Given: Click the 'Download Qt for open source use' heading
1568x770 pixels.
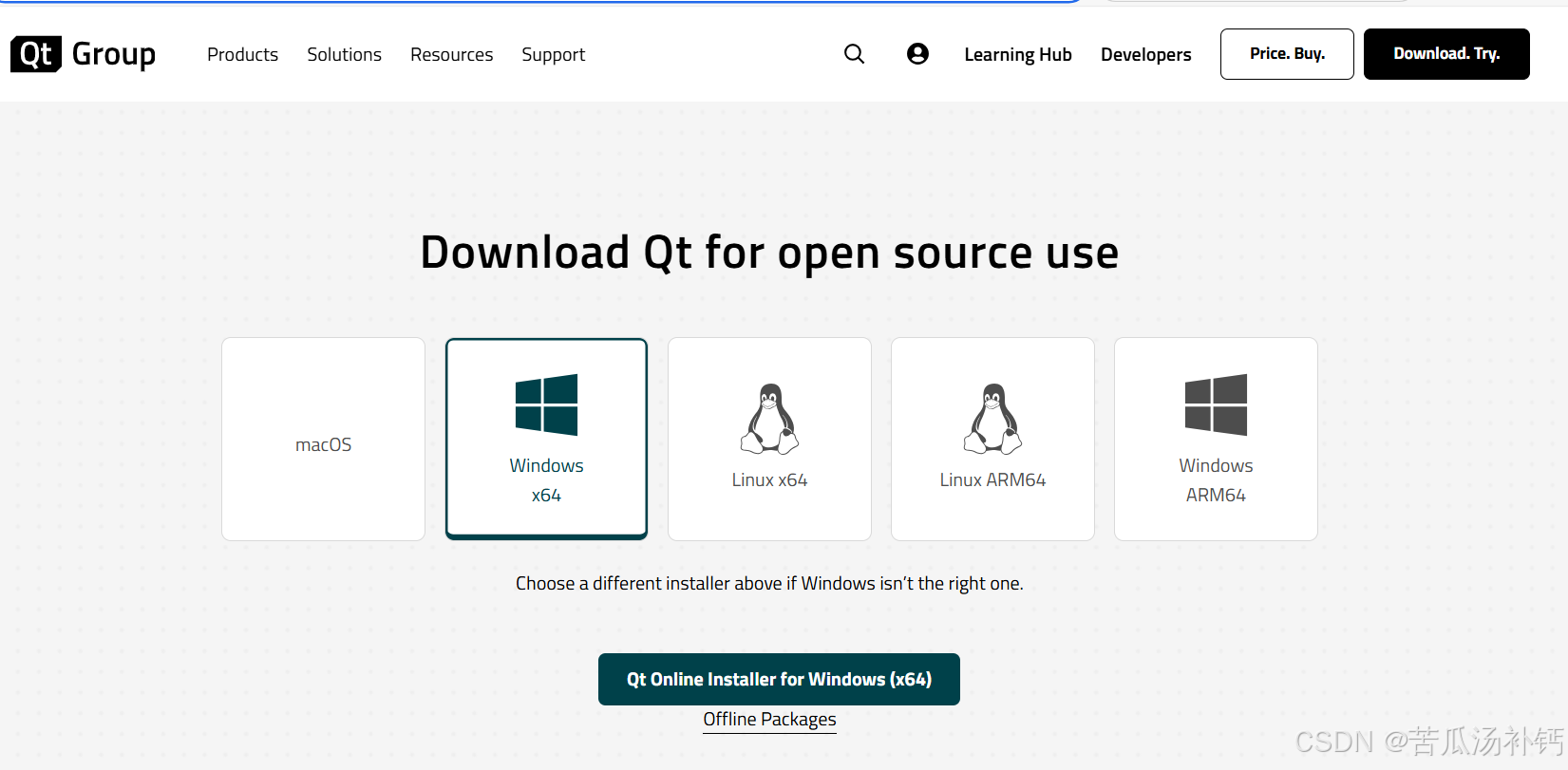Looking at the screenshot, I should [x=769, y=253].
